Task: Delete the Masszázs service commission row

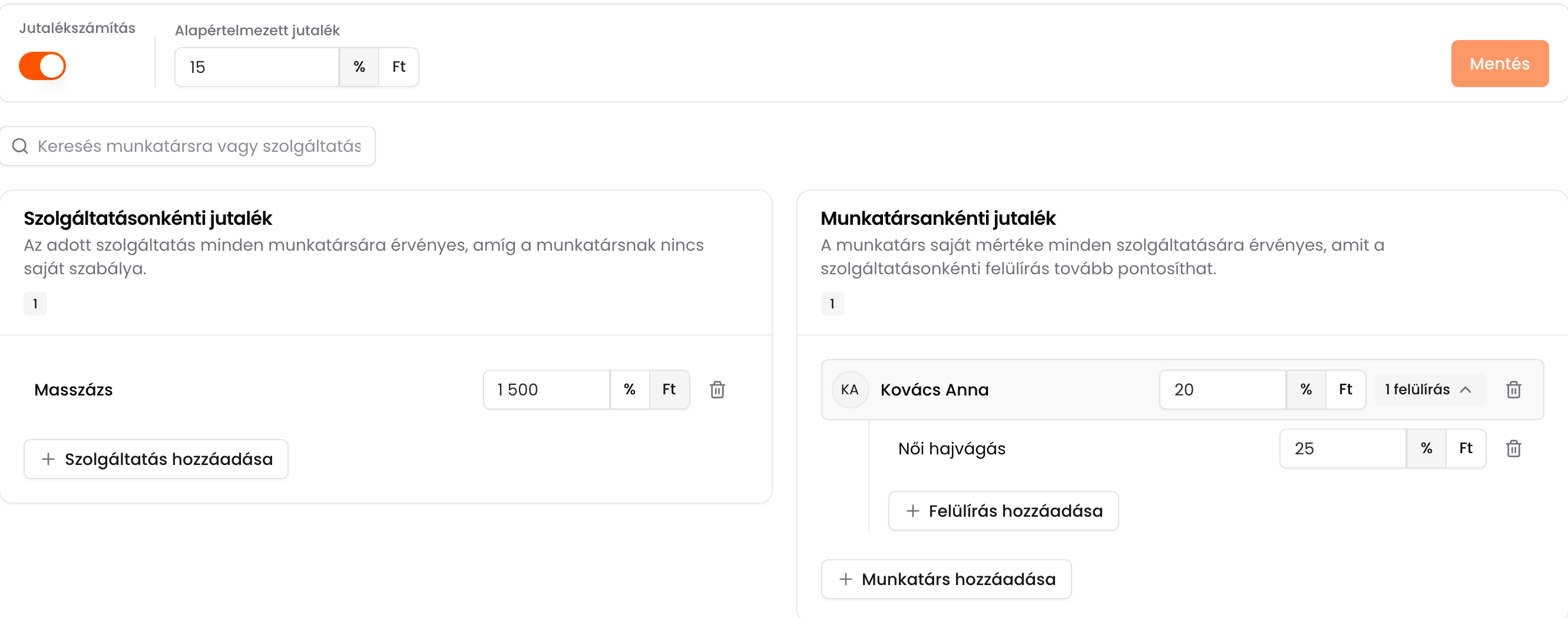Action: (x=717, y=389)
